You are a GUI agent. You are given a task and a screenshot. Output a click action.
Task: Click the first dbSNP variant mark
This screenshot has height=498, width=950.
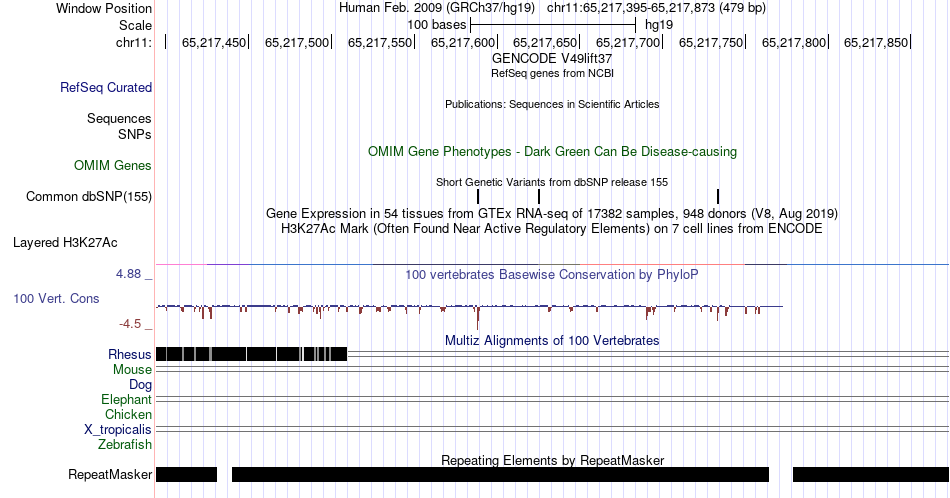(478, 196)
